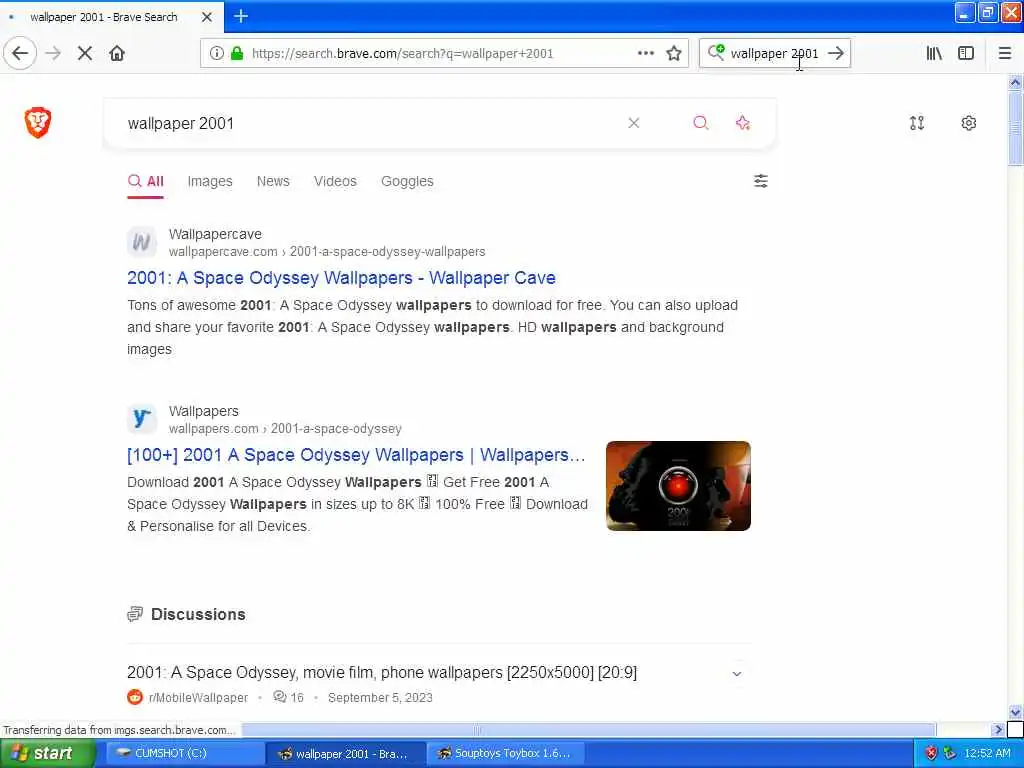
Task: Switch to the CUMSHOT (C:) taskbar window
Action: (x=184, y=753)
